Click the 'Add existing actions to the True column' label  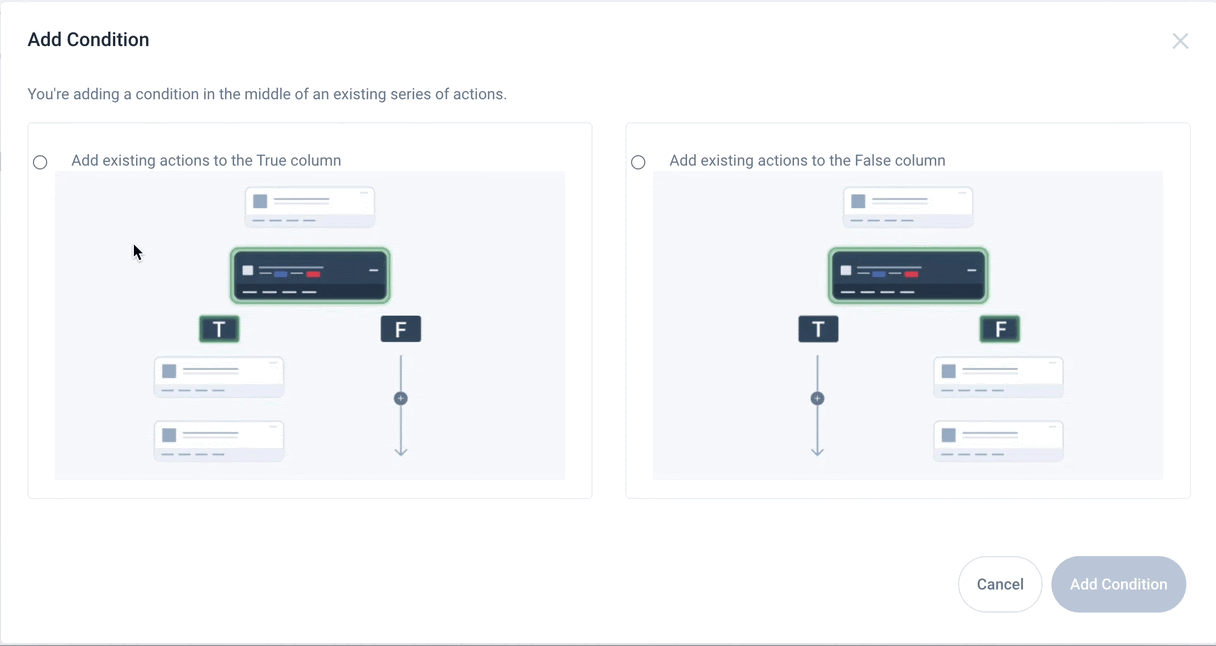click(x=206, y=160)
